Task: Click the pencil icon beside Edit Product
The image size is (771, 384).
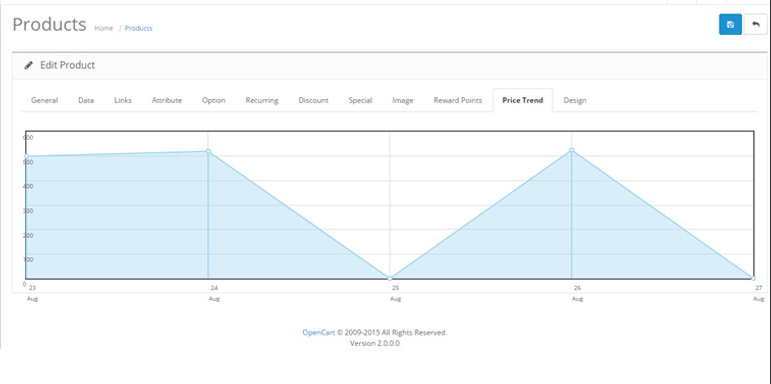Action: tap(29, 65)
